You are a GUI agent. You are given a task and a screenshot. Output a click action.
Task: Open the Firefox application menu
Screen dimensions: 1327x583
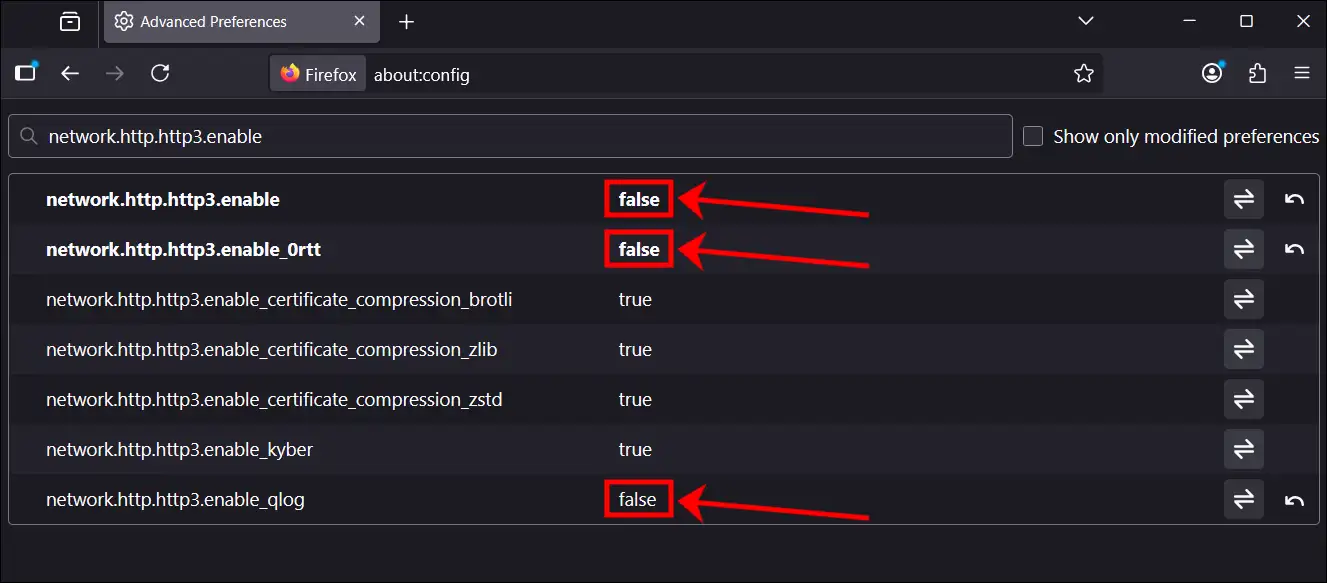pyautogui.click(x=1301, y=73)
